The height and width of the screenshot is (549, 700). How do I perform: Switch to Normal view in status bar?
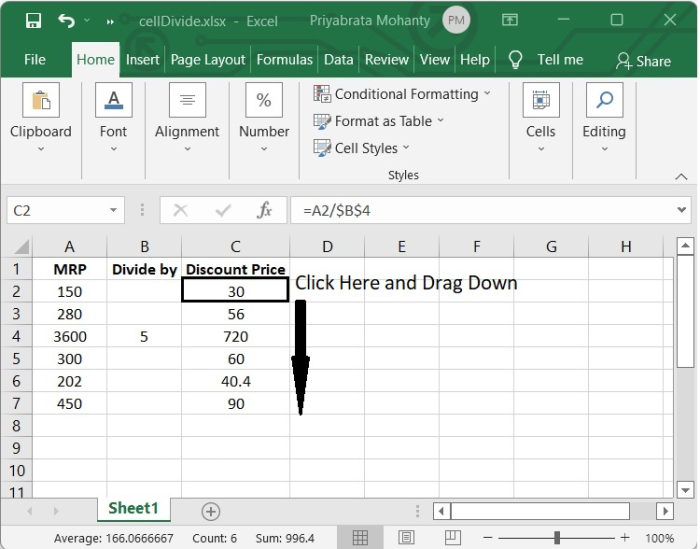361,538
